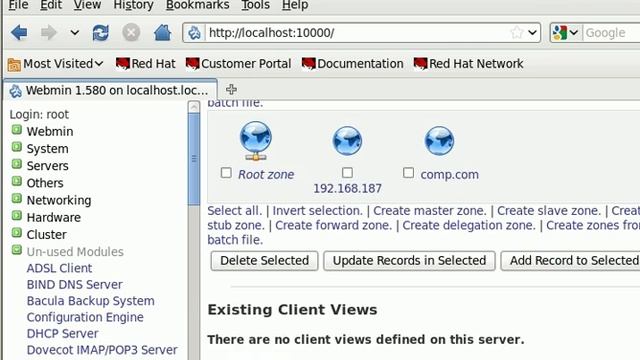
Task: Go back with the browser back arrow
Action: (19, 32)
